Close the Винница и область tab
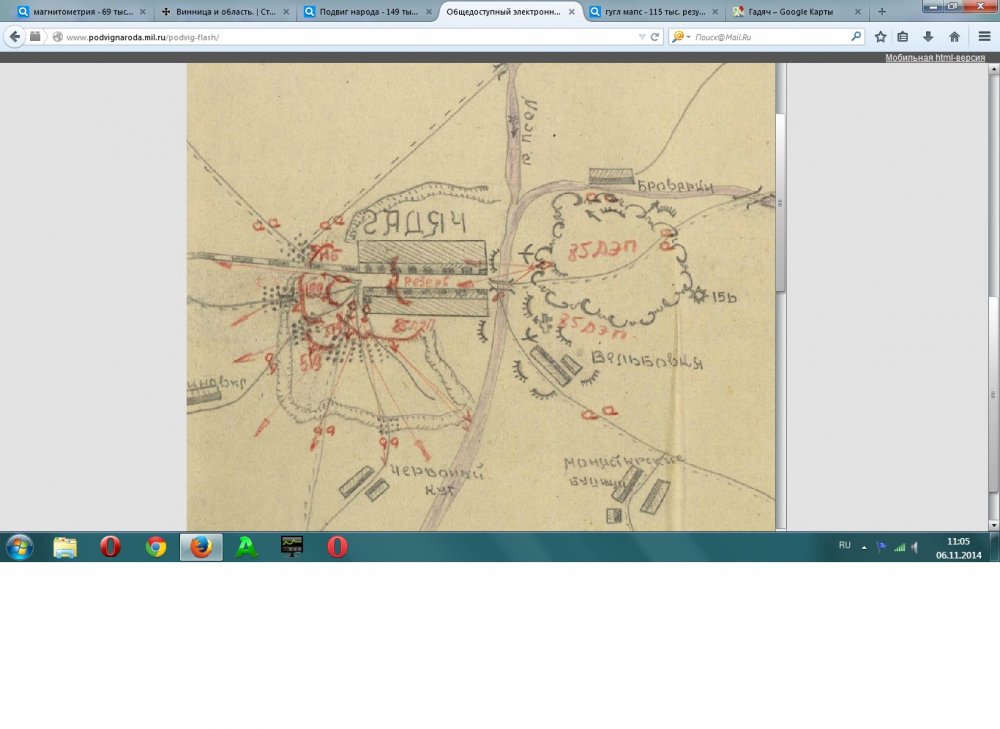1000x729 pixels. [286, 11]
